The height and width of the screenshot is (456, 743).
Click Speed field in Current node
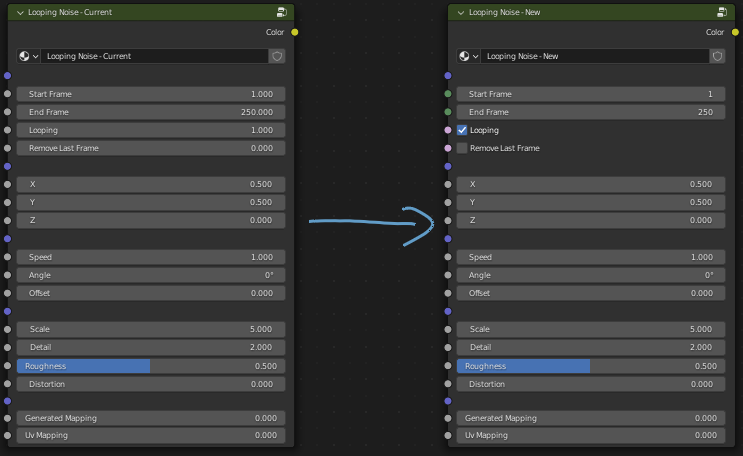(151, 257)
